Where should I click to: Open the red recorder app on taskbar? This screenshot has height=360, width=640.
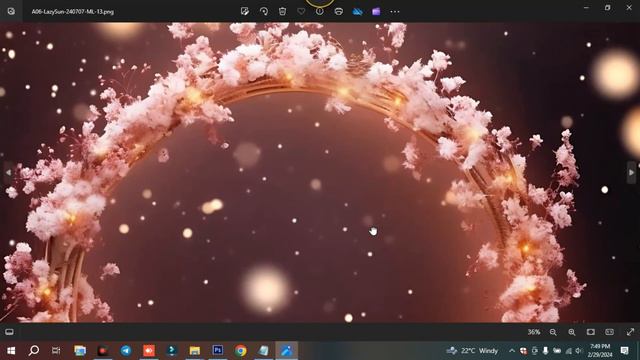103,350
